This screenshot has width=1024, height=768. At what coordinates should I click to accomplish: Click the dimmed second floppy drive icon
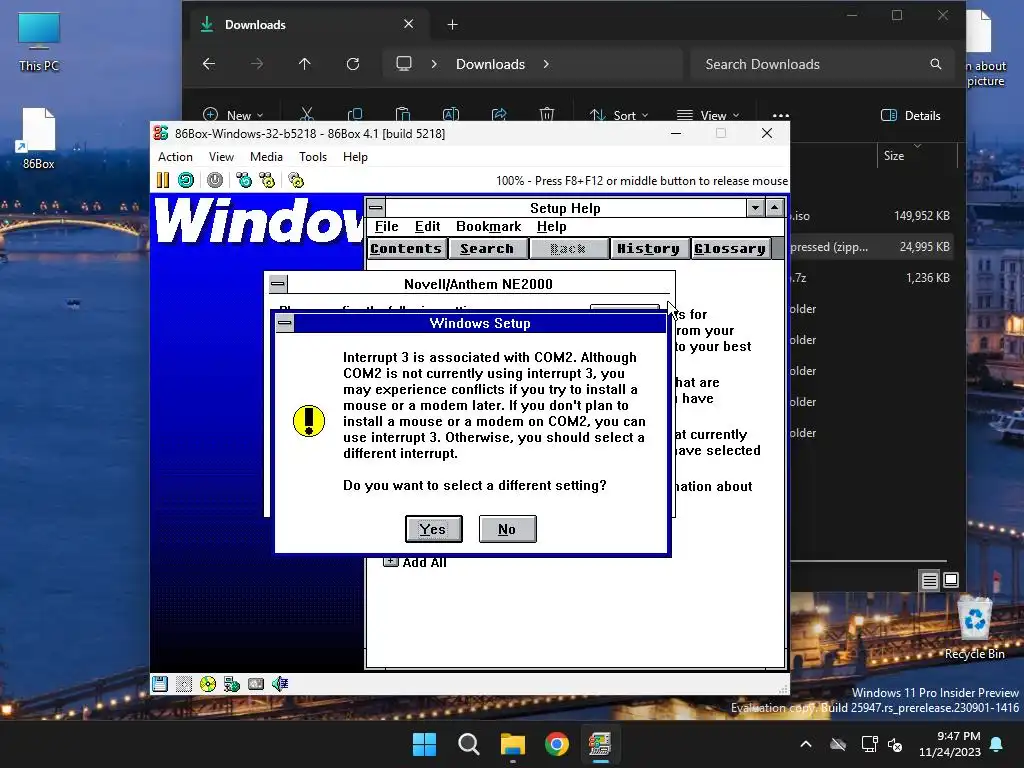point(184,684)
